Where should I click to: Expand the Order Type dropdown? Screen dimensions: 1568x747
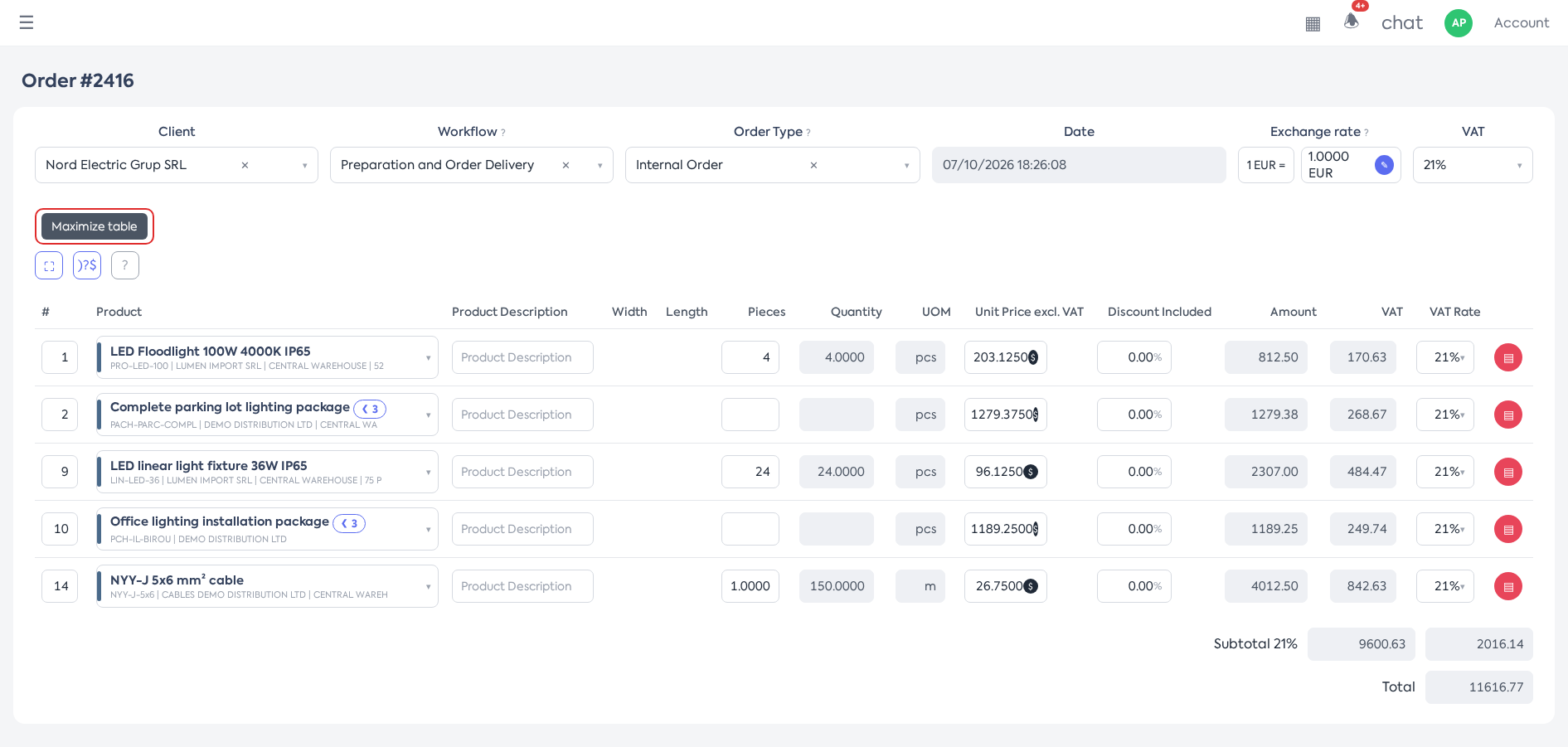click(x=906, y=166)
